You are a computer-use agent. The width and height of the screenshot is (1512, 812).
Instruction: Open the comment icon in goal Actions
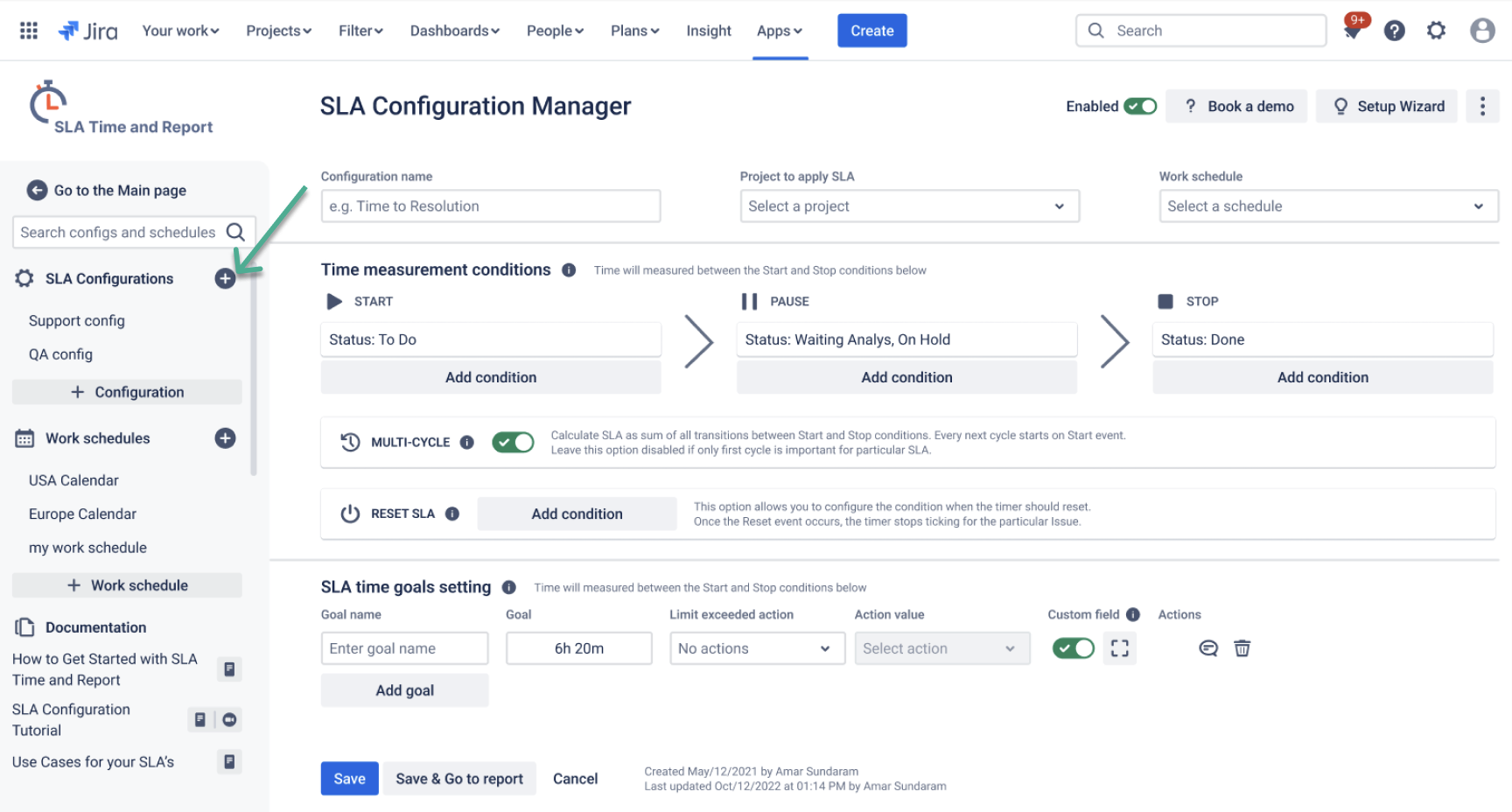click(1208, 648)
